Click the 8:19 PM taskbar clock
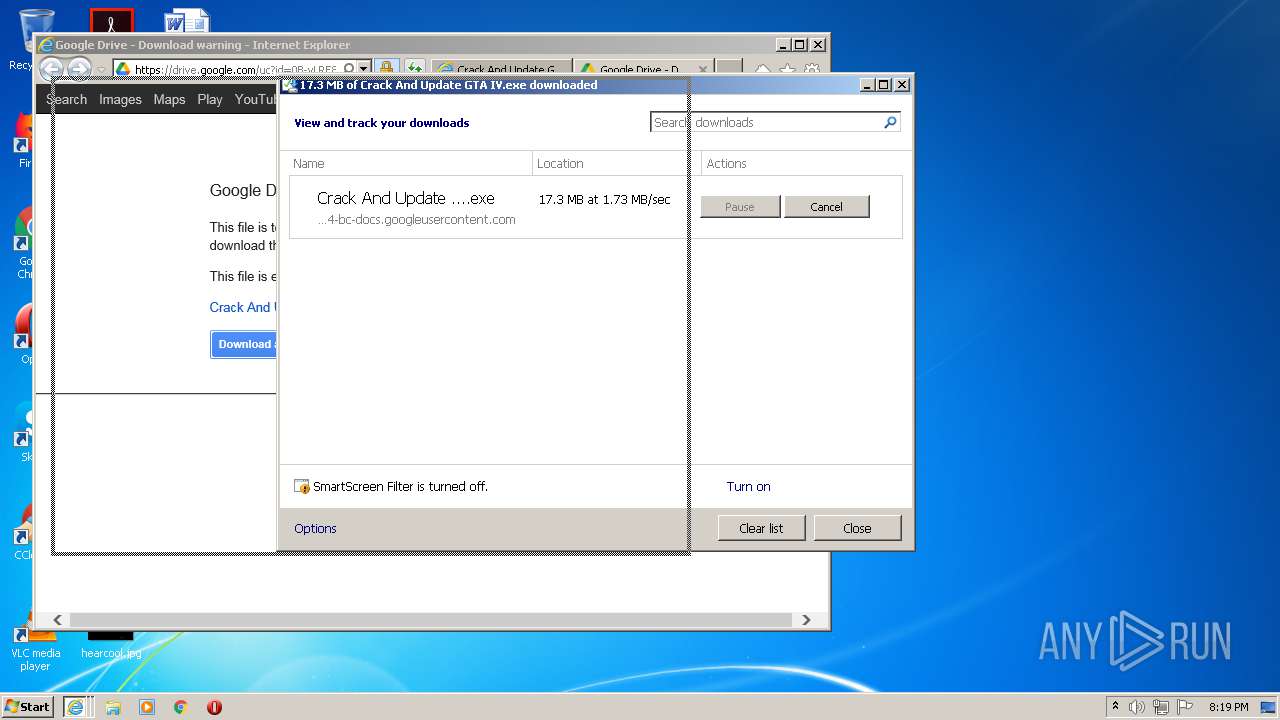The height and width of the screenshot is (720, 1280). click(1228, 707)
